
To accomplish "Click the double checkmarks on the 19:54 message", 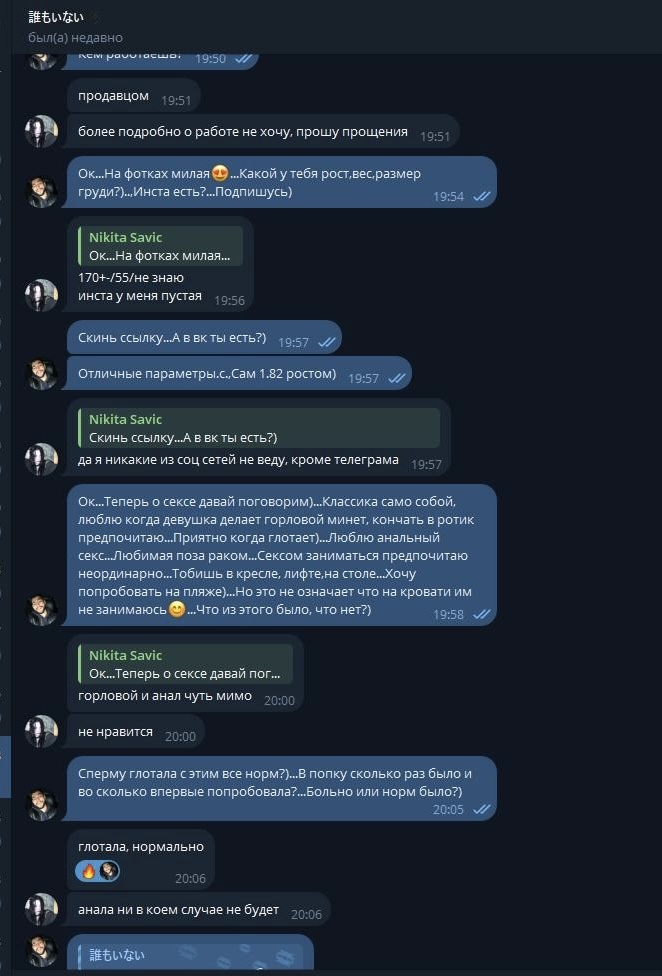I will 481,197.
